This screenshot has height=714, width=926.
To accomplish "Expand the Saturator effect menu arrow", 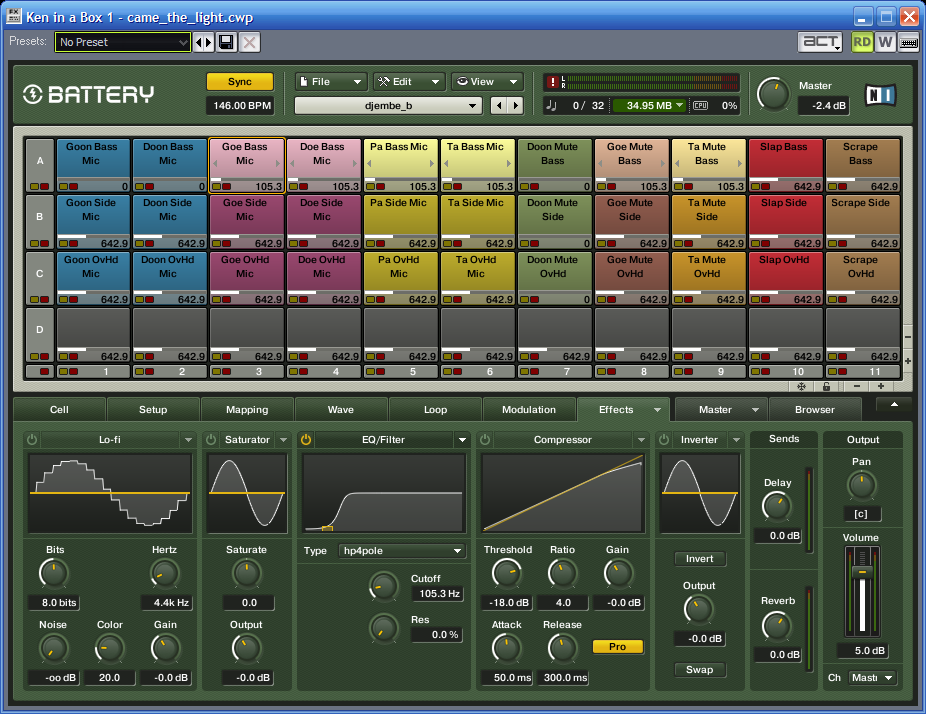I will point(283,439).
